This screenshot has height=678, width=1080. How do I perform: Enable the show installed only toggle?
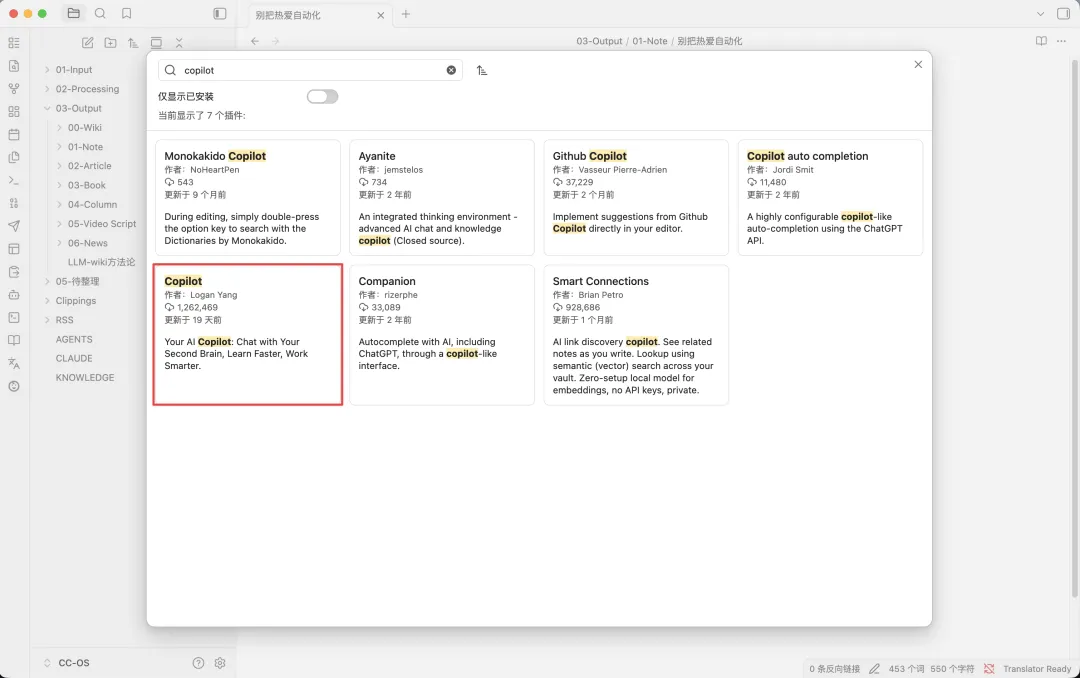click(322, 97)
